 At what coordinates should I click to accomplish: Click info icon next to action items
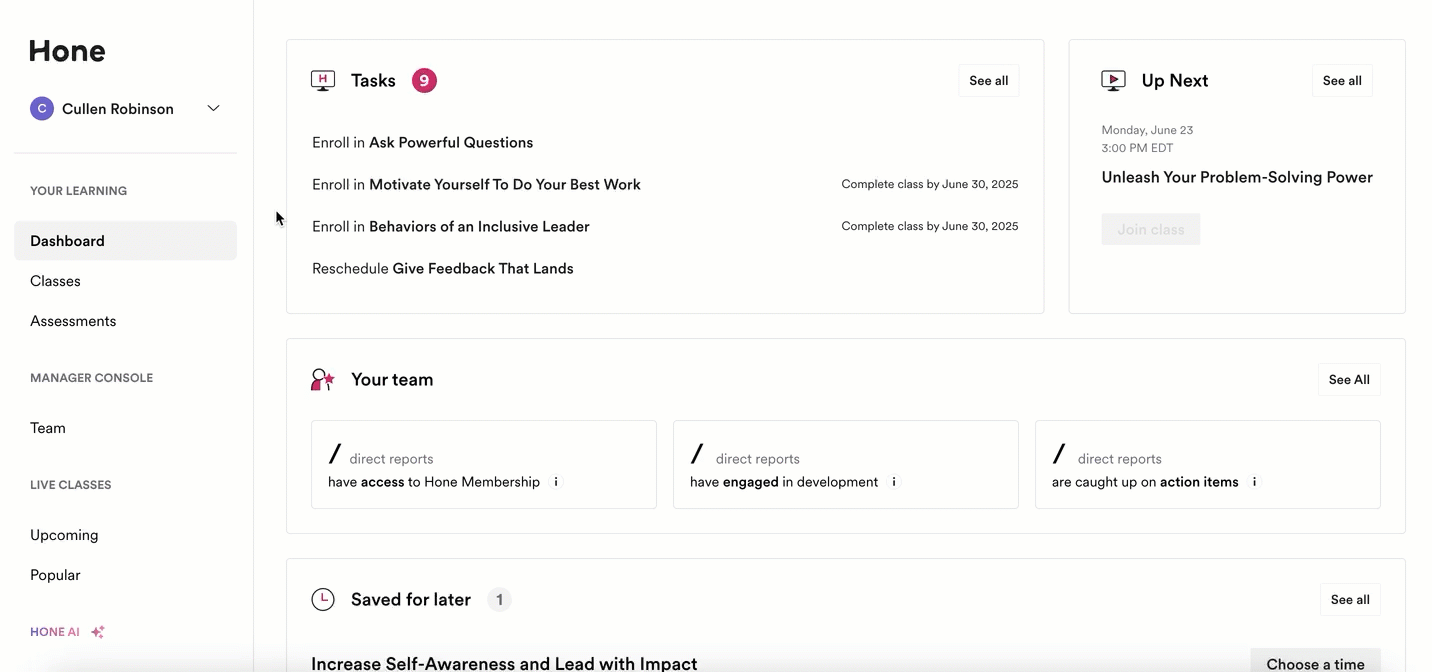[1254, 482]
